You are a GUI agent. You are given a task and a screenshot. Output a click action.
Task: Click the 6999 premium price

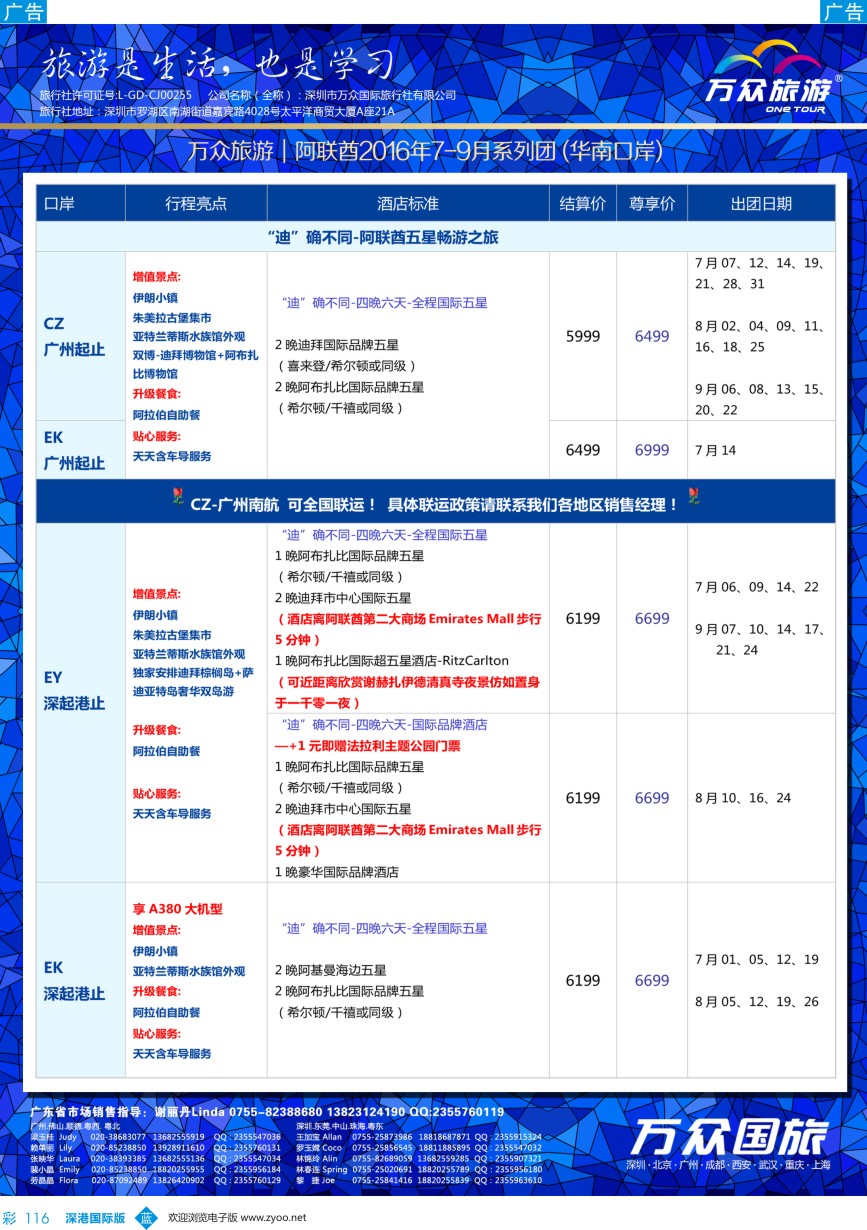(652, 450)
